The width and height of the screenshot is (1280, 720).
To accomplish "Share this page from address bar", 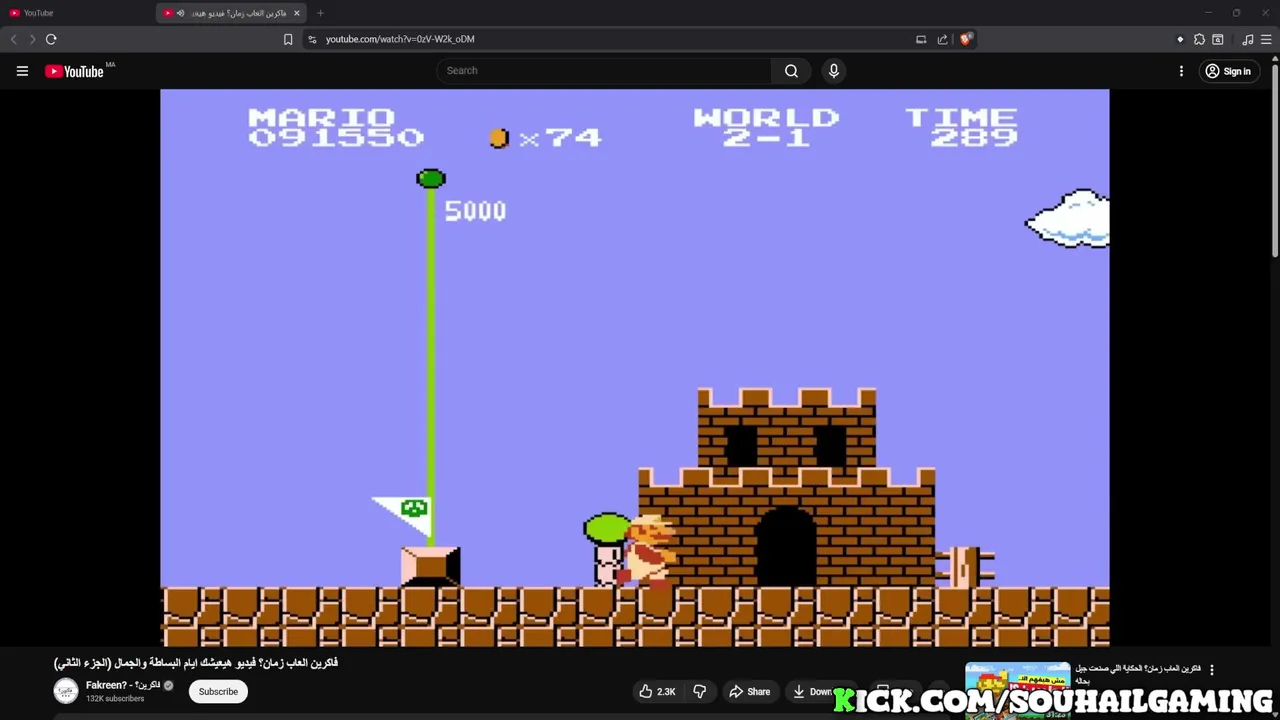I will click(x=942, y=39).
